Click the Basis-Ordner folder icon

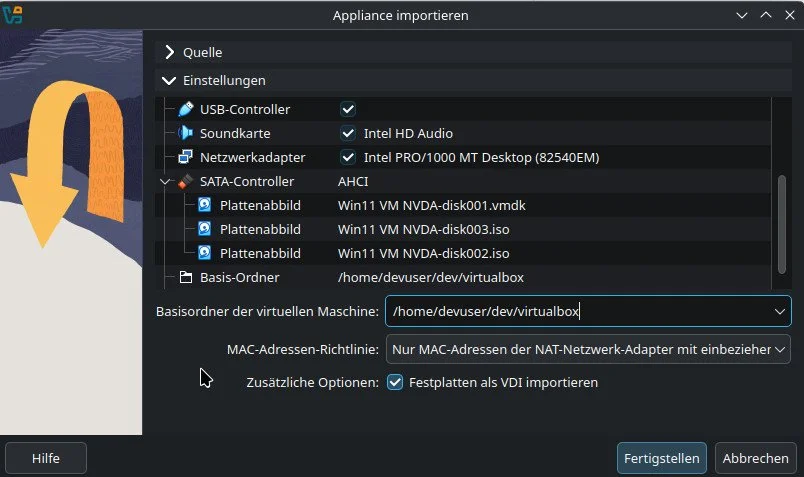pyautogui.click(x=186, y=277)
